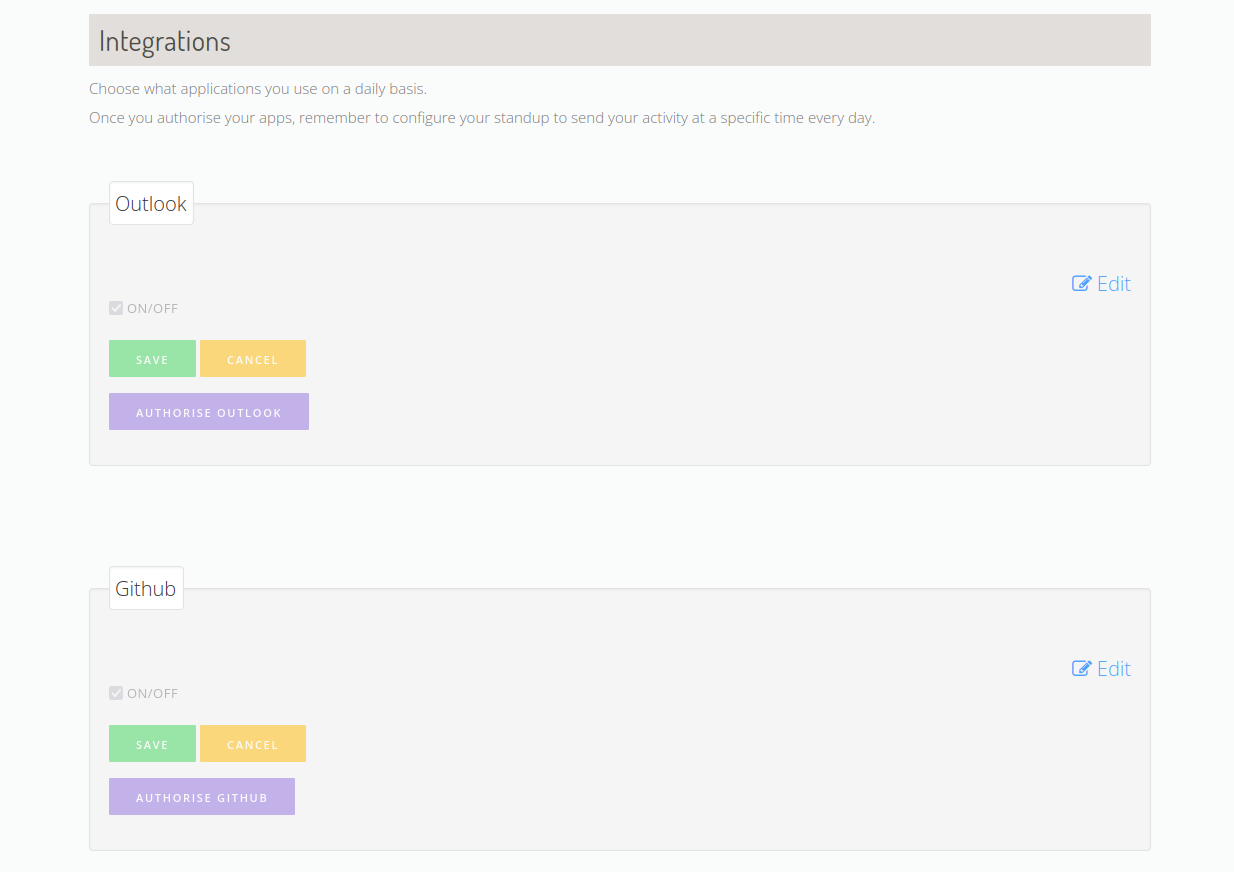Cancel the Outlook integration changes
This screenshot has width=1234, height=872.
253,359
